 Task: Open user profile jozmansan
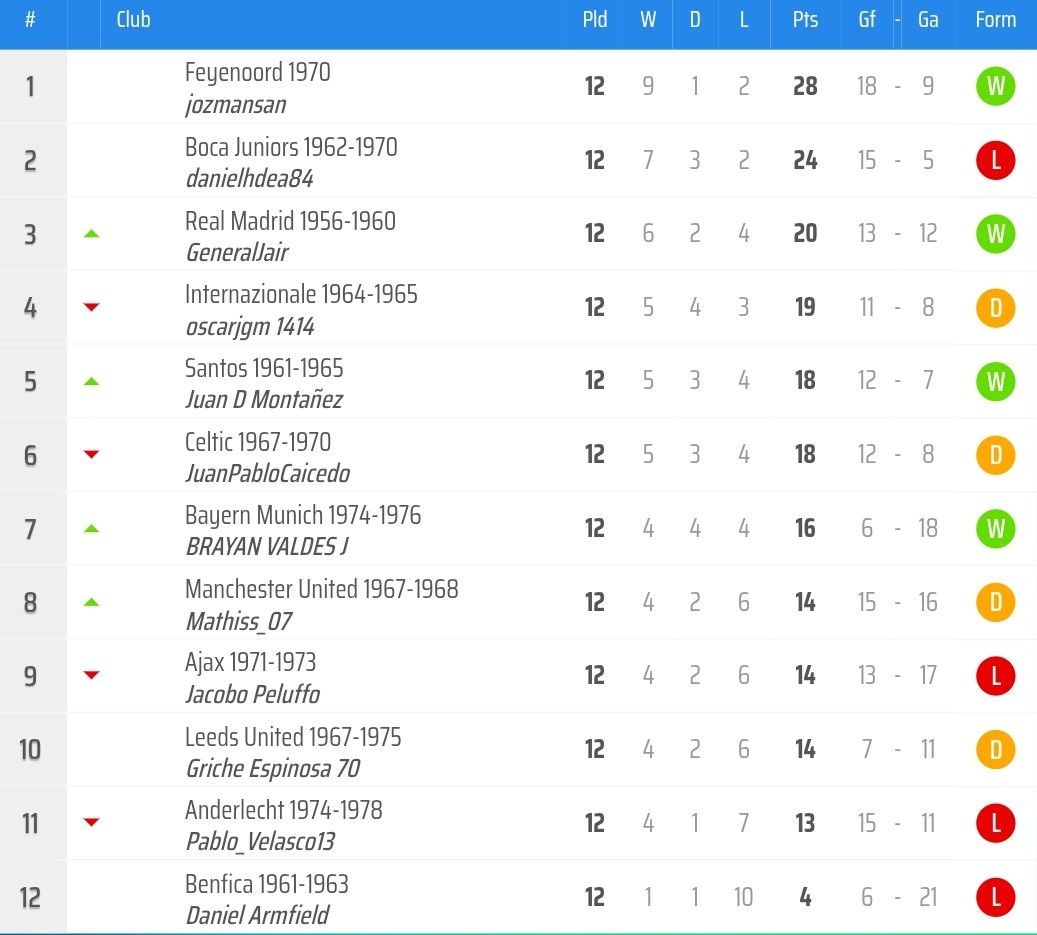236,105
